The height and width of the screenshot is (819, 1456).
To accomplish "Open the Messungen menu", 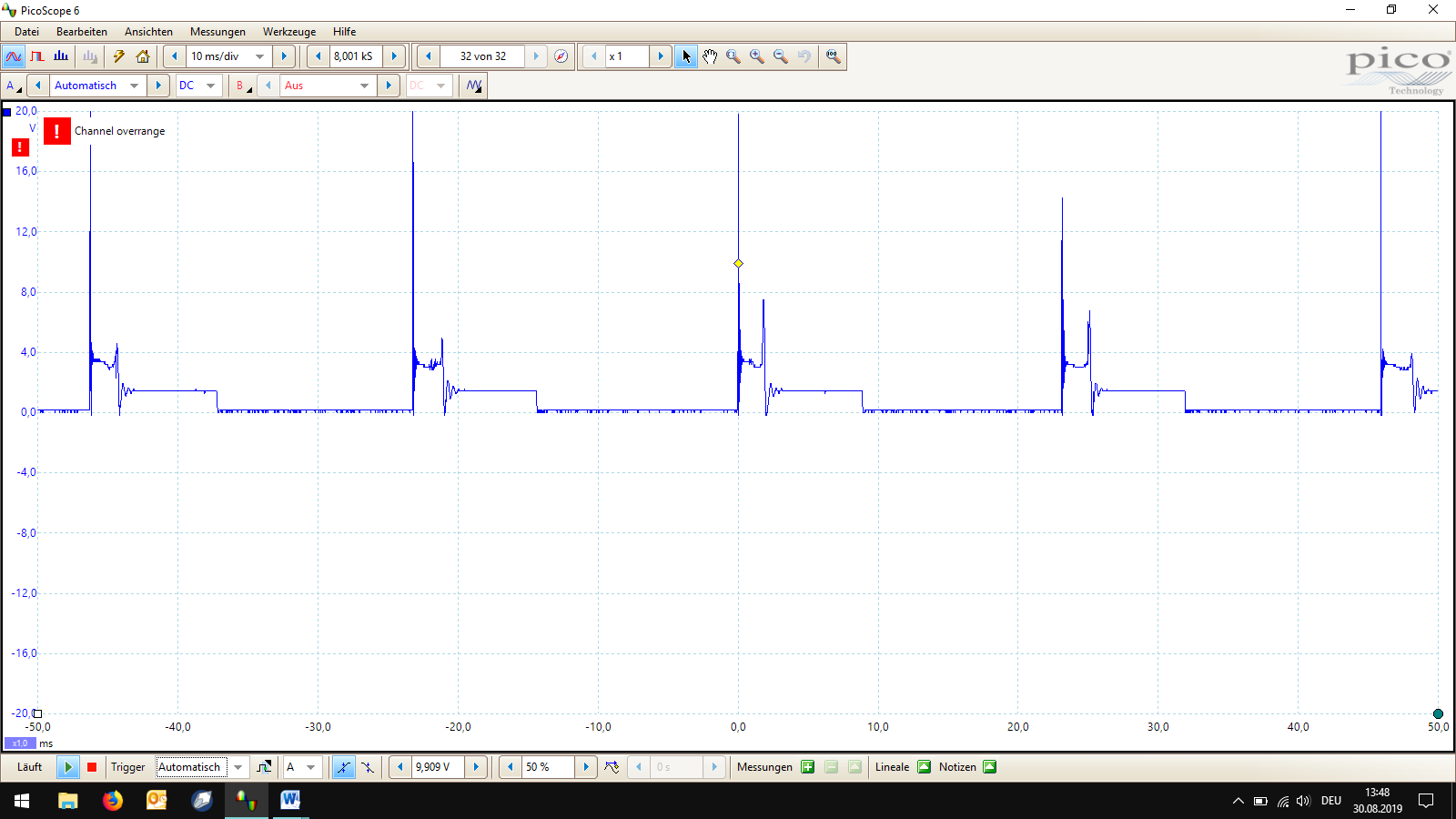I will (x=217, y=32).
